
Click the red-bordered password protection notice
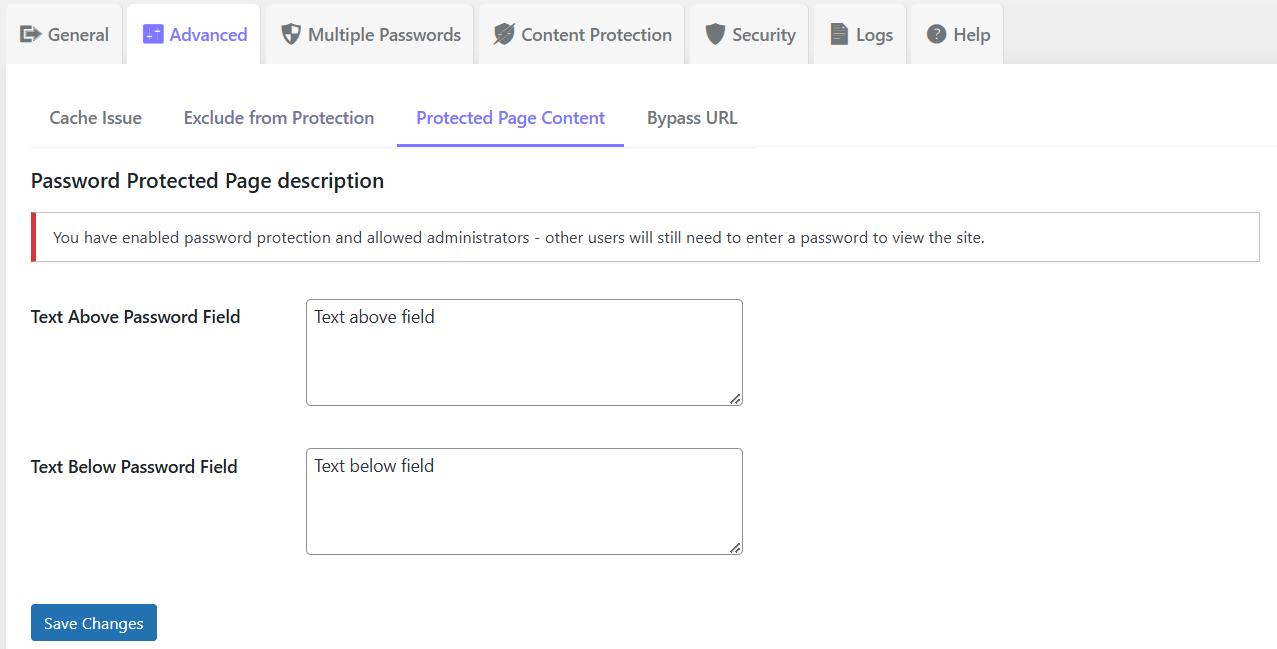pos(640,237)
